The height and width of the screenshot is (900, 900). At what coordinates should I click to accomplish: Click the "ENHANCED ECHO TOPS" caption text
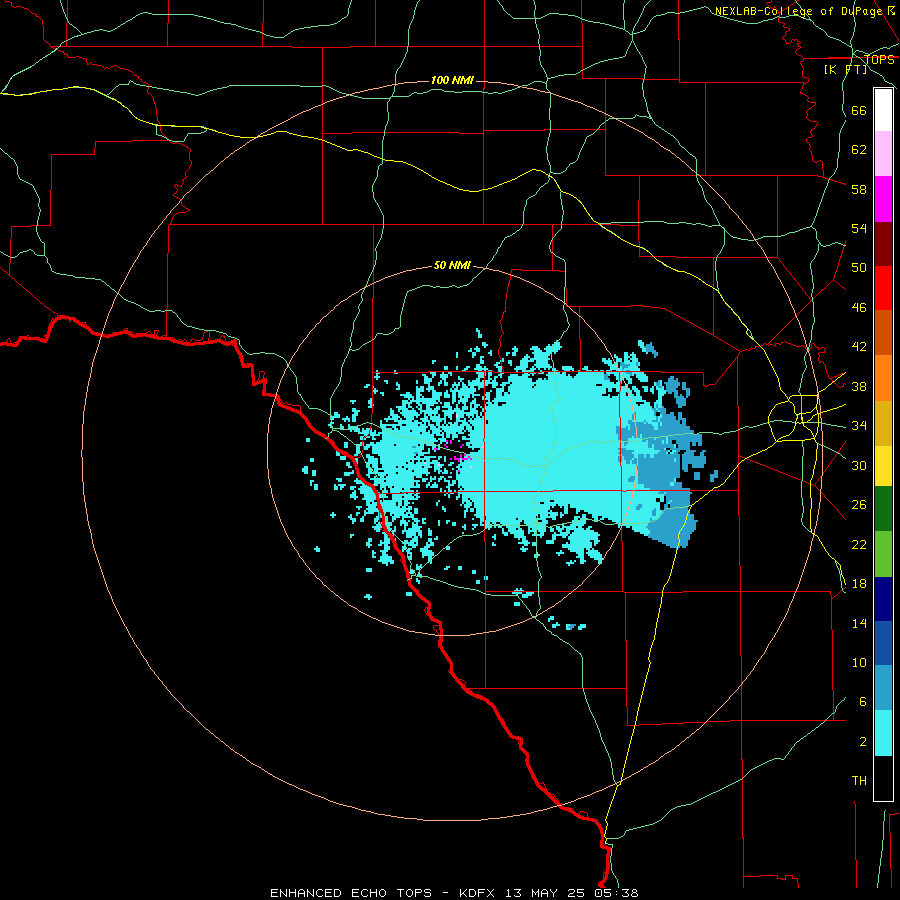[351, 893]
